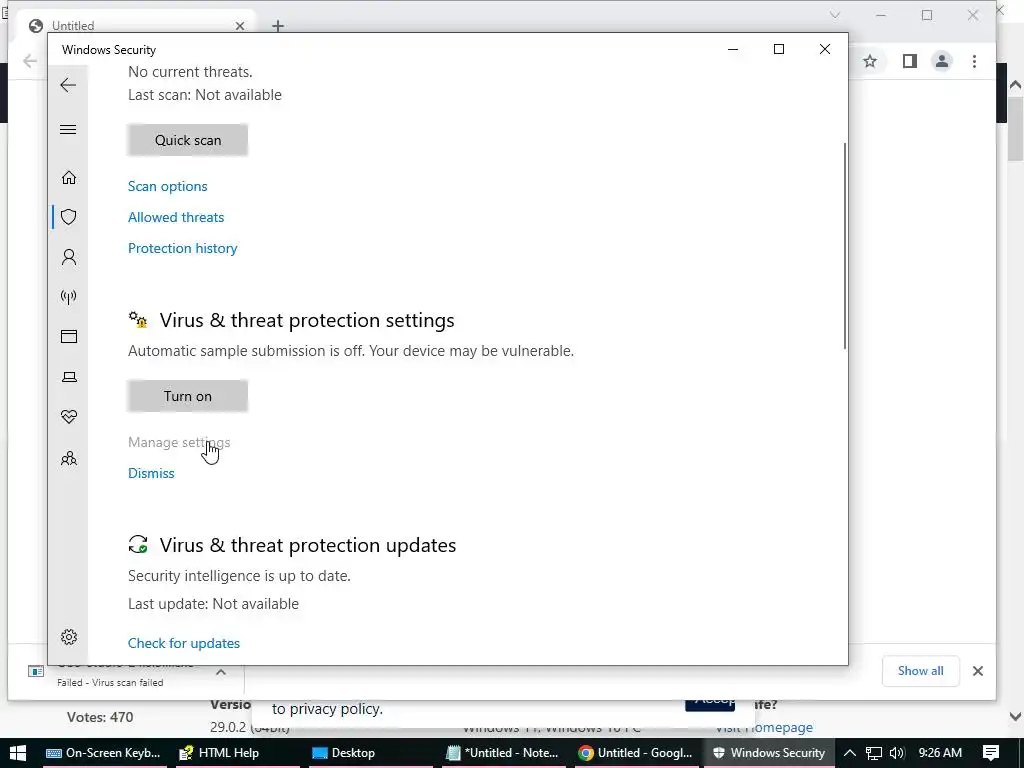The height and width of the screenshot is (768, 1024).
Task: Show all downloads in Chrome
Action: [x=920, y=671]
